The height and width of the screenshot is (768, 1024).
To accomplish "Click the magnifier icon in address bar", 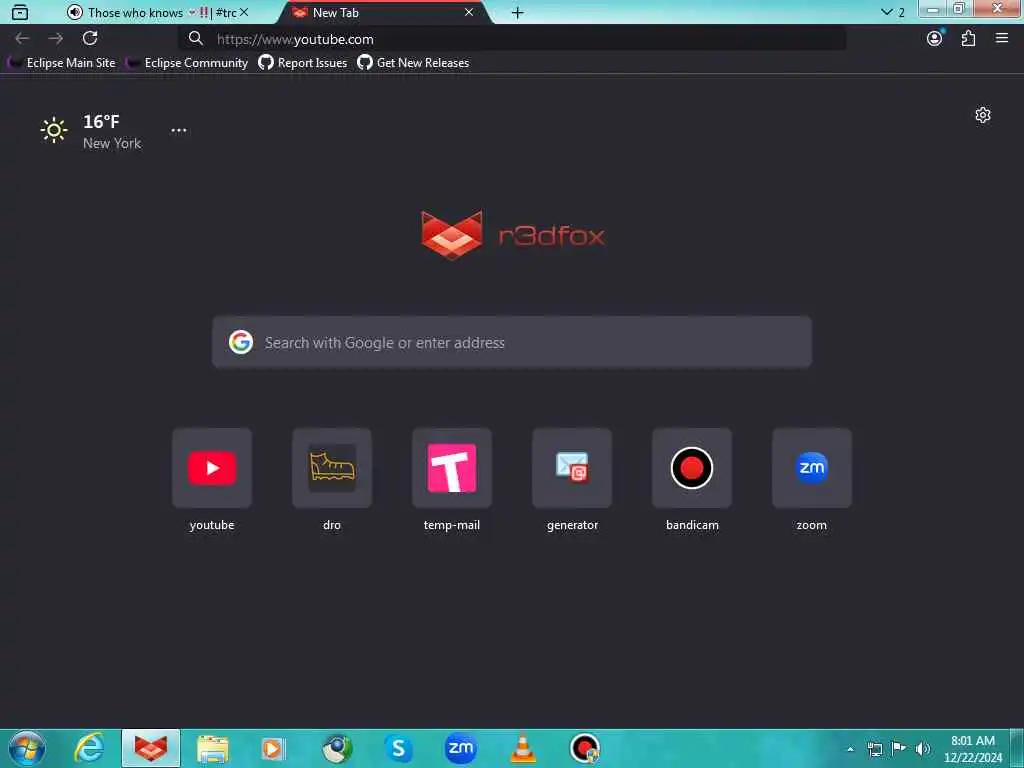I will click(x=195, y=39).
